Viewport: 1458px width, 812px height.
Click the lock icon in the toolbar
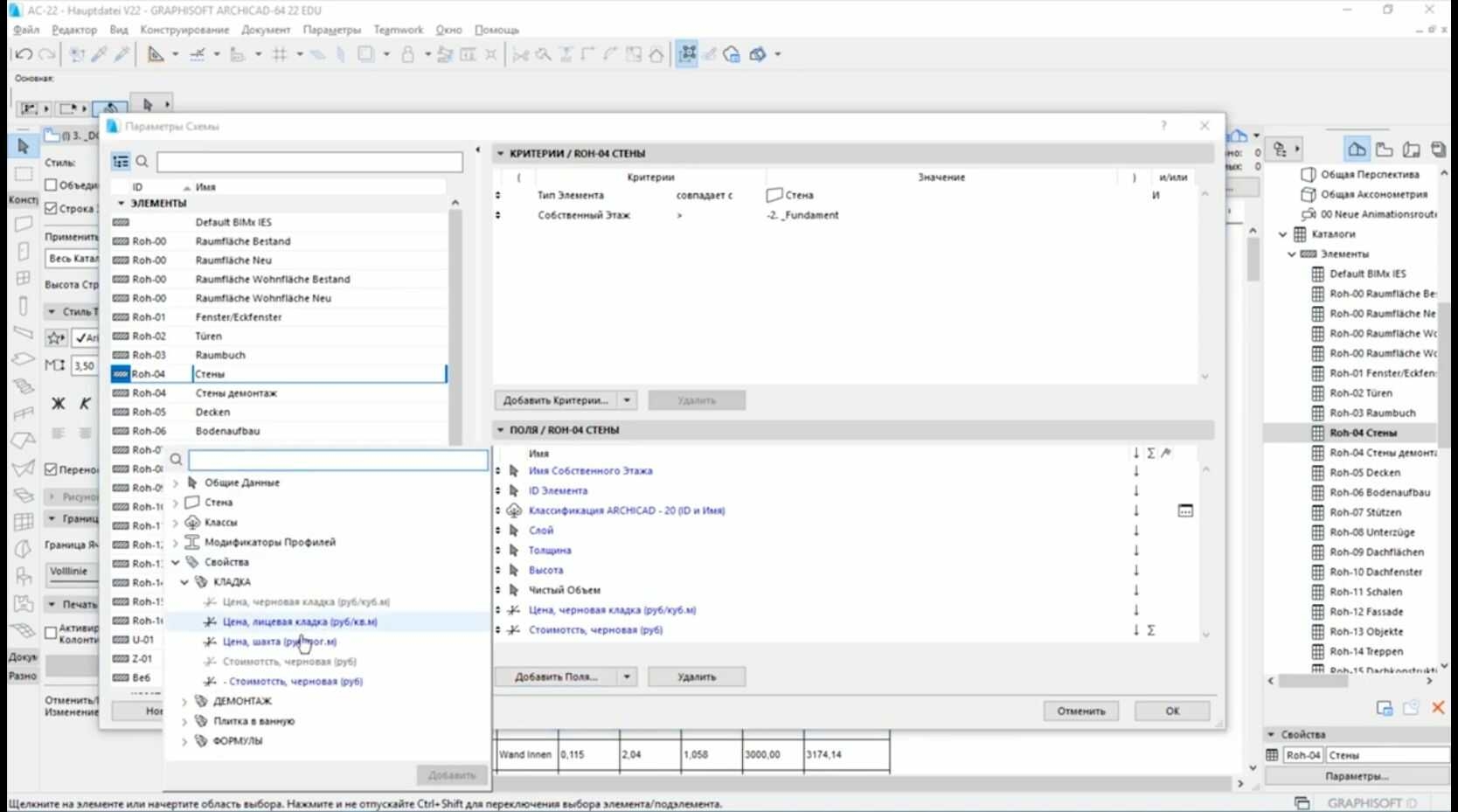pyautogui.click(x=407, y=54)
